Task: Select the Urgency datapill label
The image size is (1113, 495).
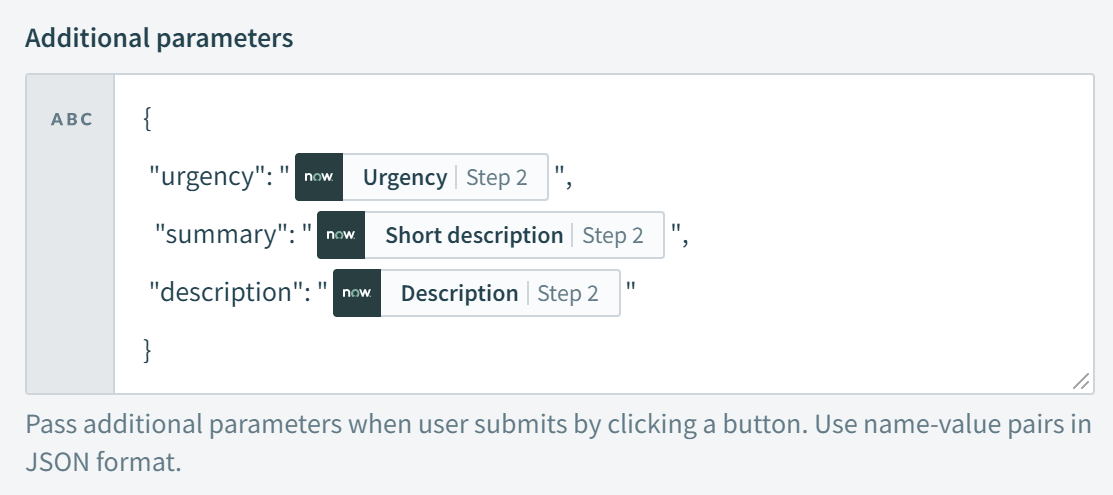Action: click(x=404, y=177)
